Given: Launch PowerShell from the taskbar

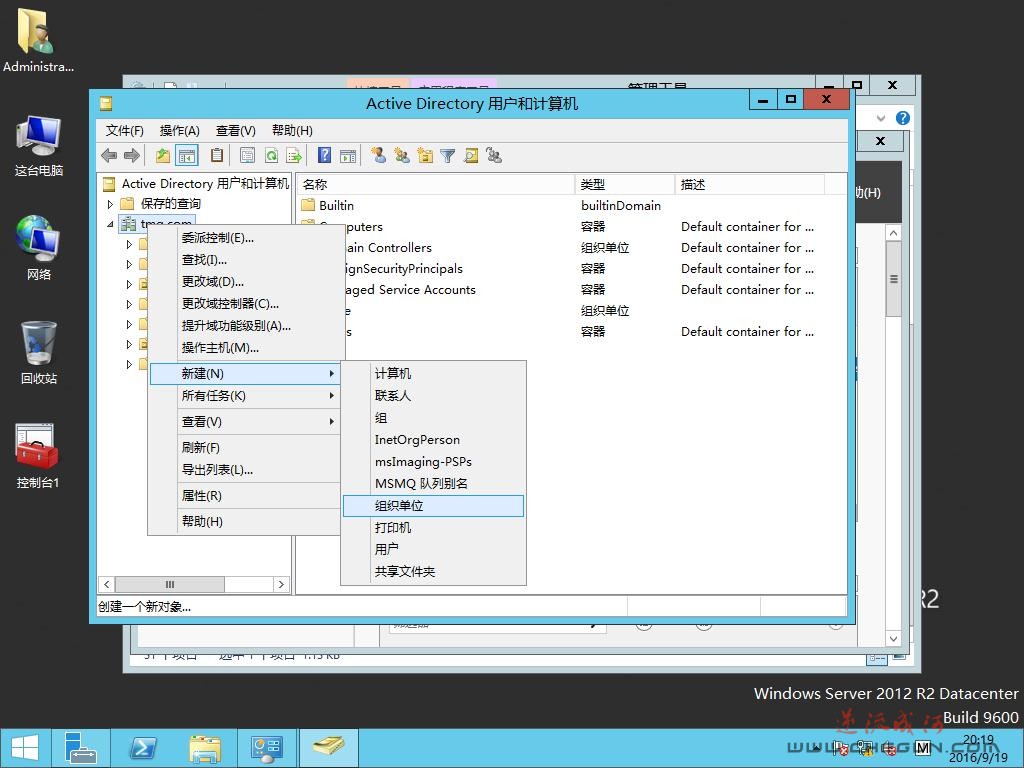Looking at the screenshot, I should click(x=142, y=748).
